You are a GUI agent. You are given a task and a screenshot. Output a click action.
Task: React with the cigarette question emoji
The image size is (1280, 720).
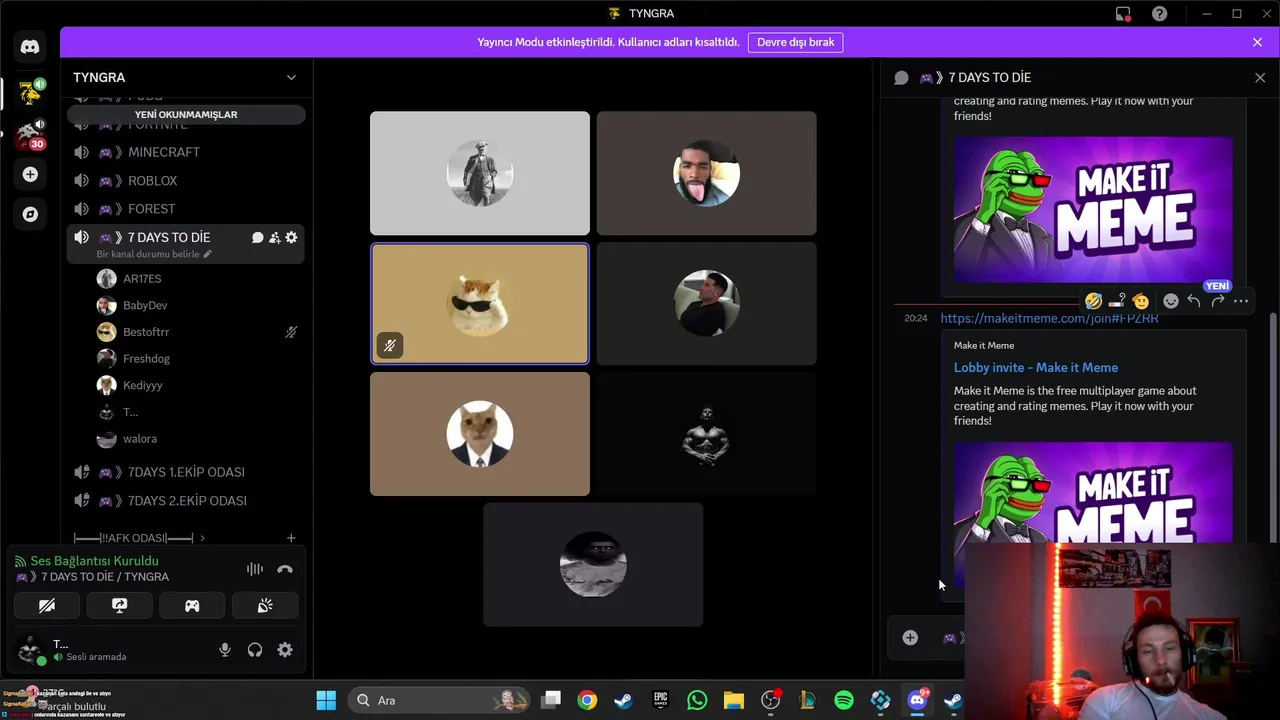1117,301
